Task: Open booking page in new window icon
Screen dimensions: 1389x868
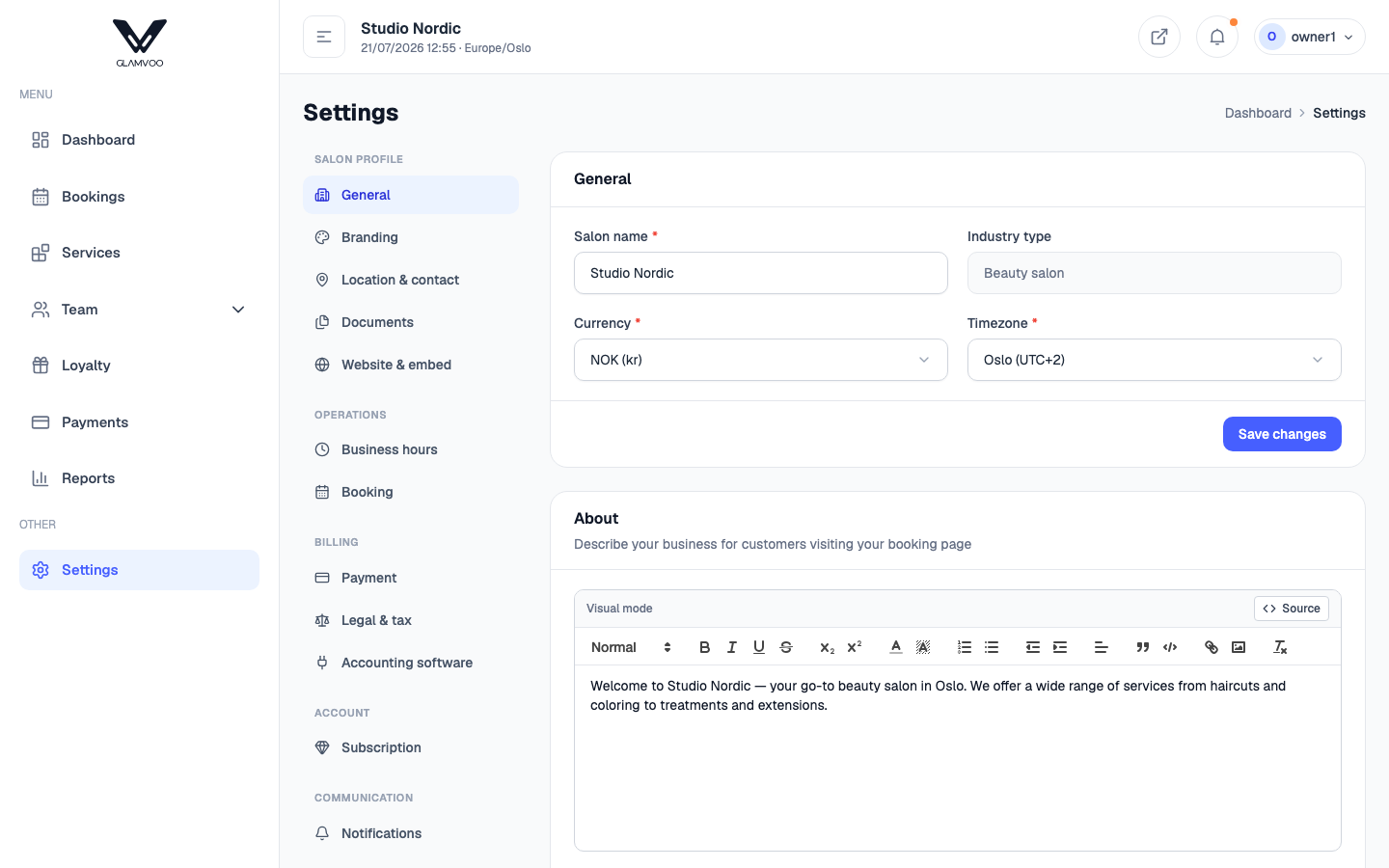Action: click(x=1159, y=37)
